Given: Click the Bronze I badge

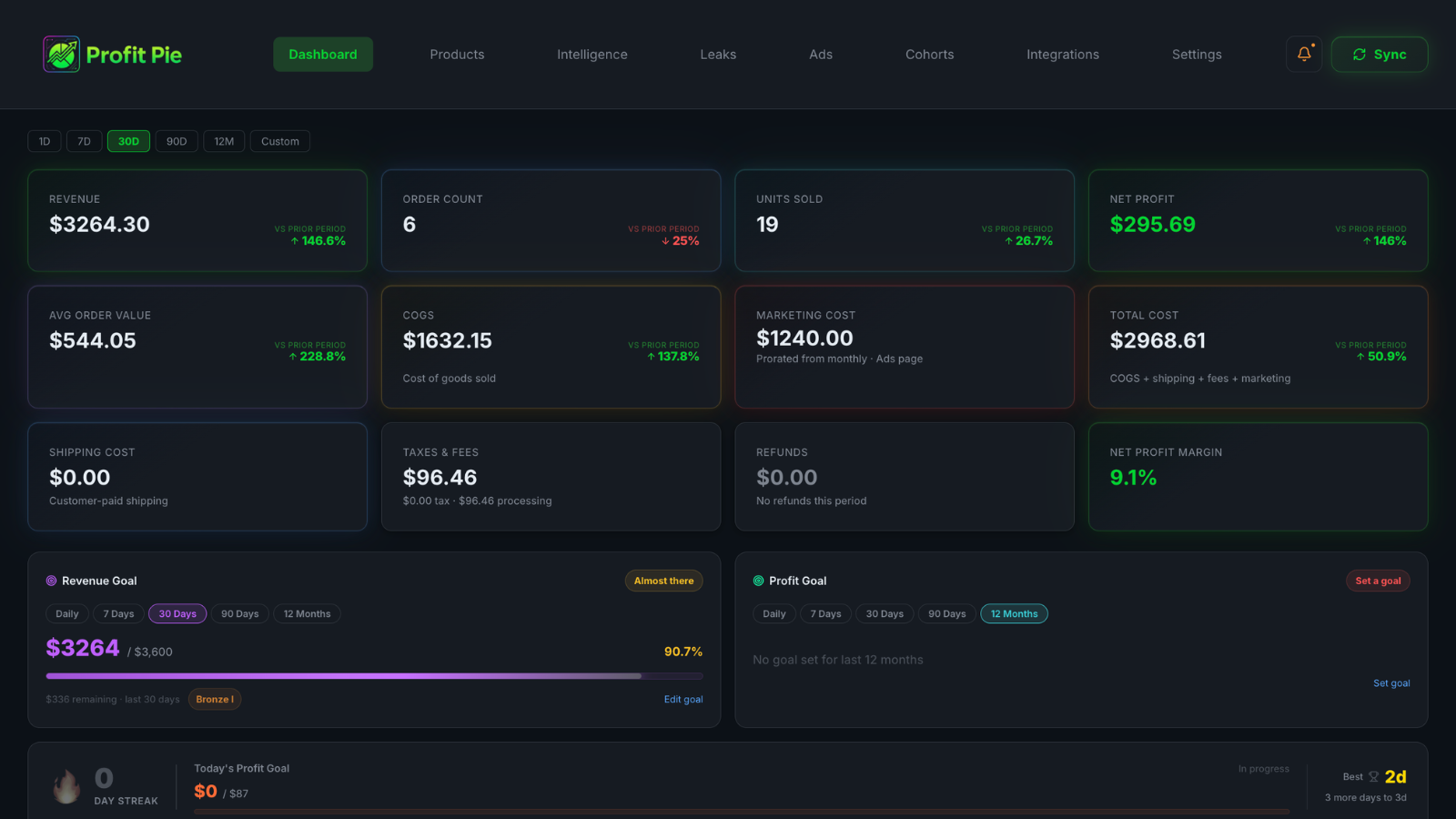Looking at the screenshot, I should pyautogui.click(x=215, y=700).
